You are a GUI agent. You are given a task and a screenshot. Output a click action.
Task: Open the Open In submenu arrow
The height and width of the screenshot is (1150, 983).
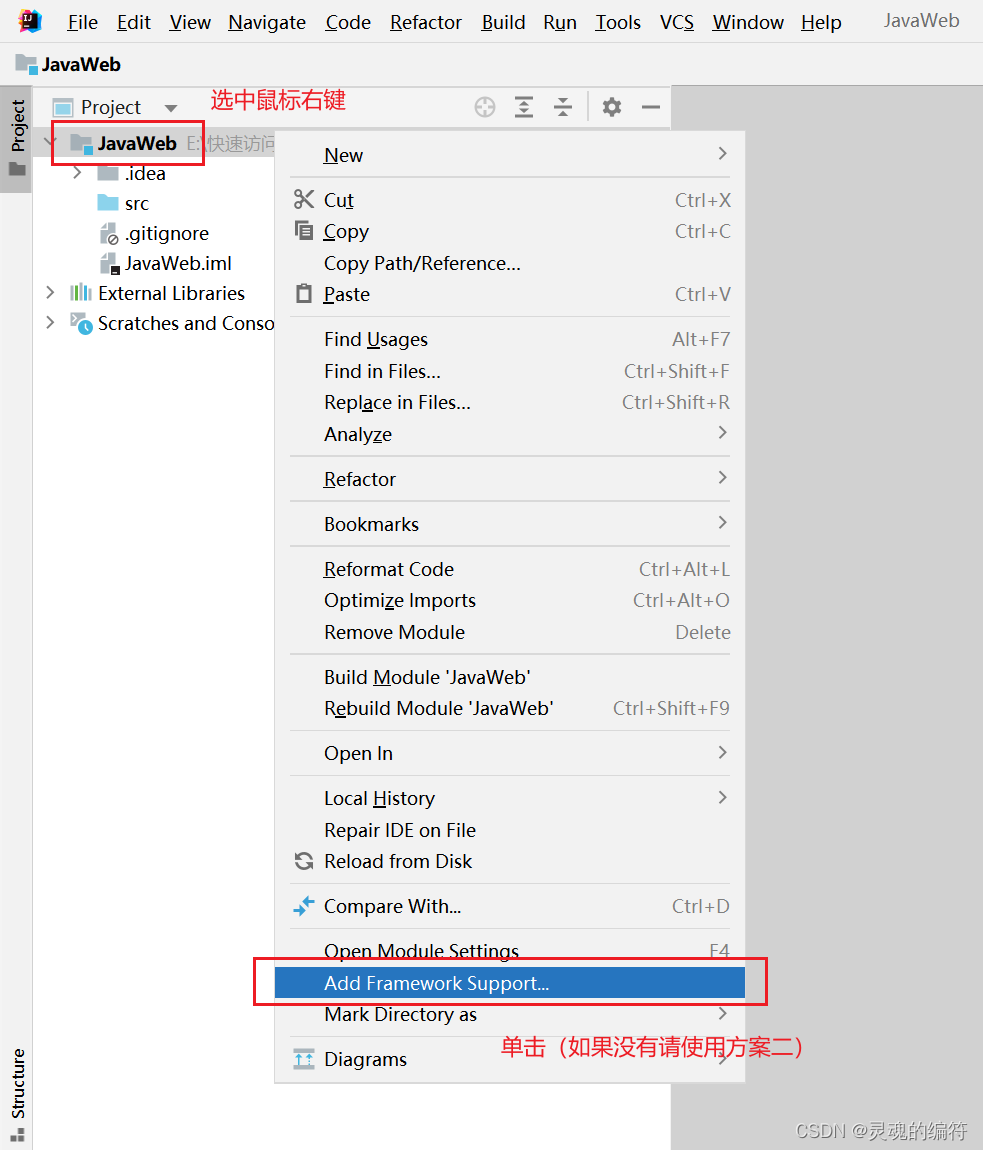[x=723, y=752]
